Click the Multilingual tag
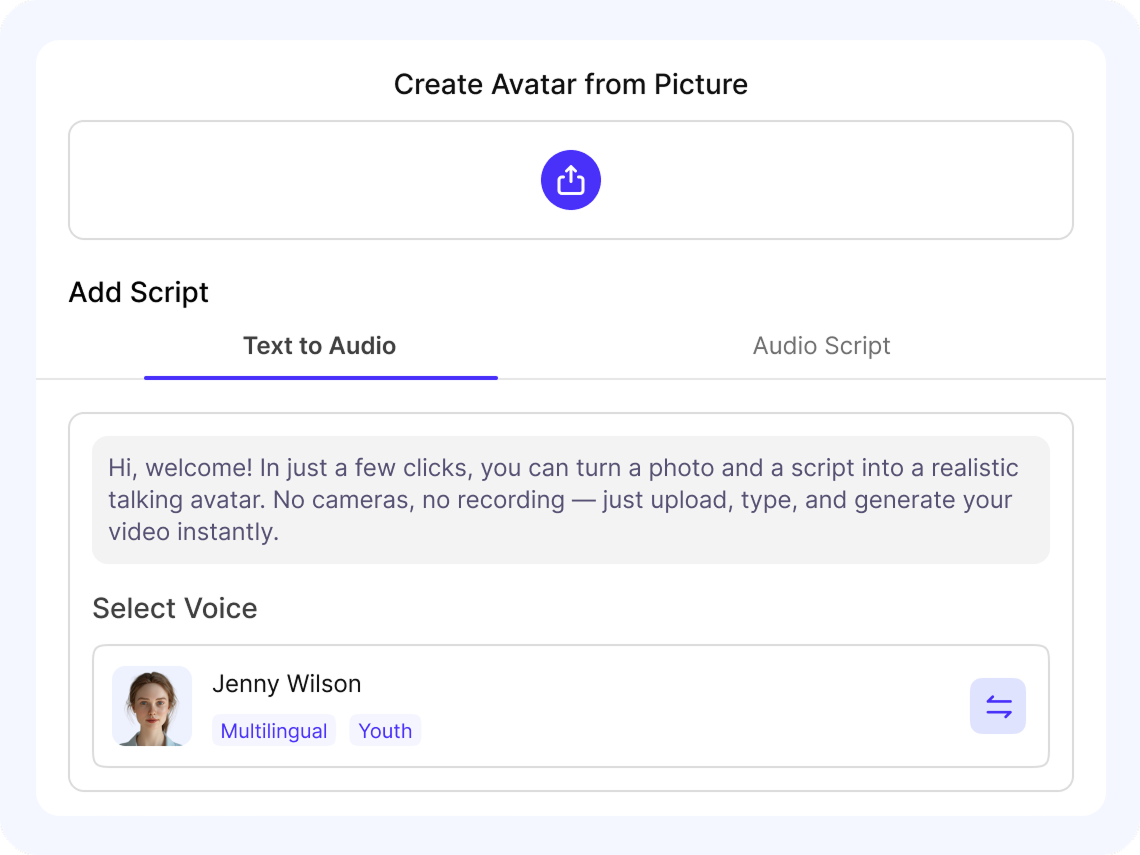The height and width of the screenshot is (855, 1140). (273, 731)
